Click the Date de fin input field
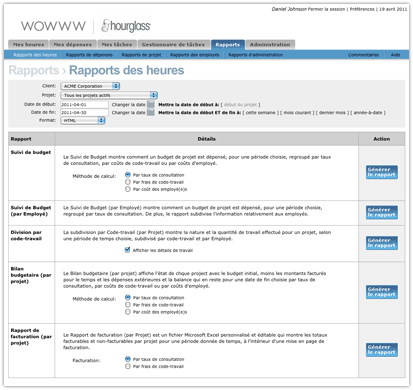 tap(84, 113)
